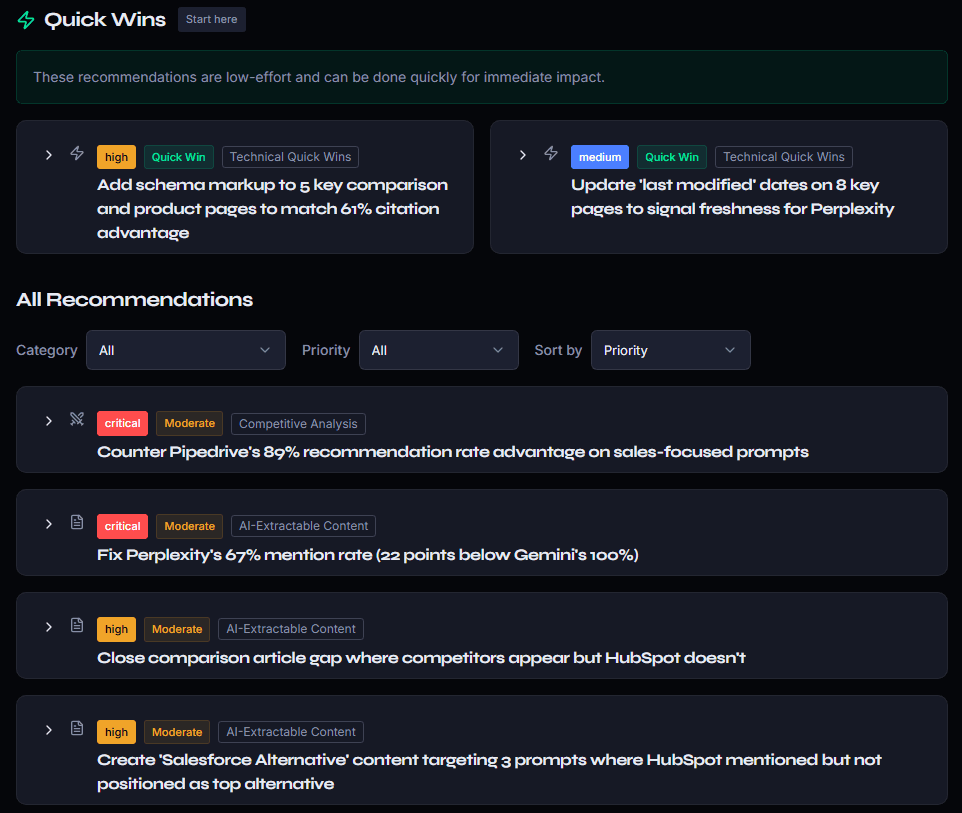Click critical tag on Fix Perplexity card
The height and width of the screenshot is (813, 962).
[123, 526]
